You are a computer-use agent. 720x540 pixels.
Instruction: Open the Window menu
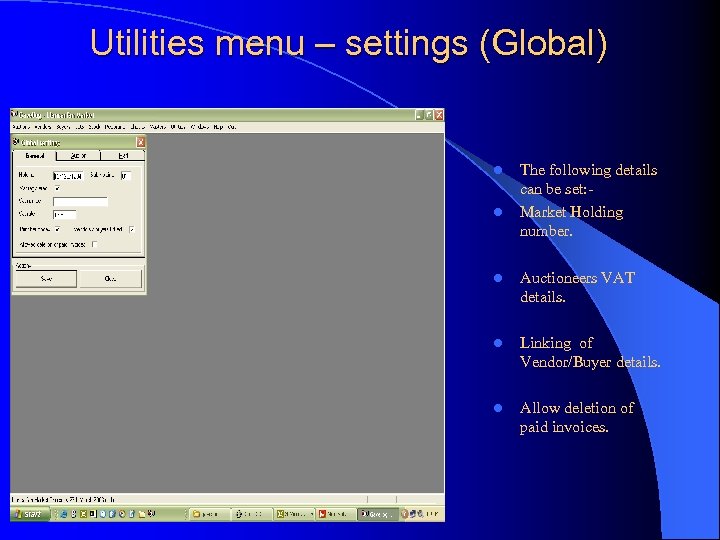point(200,127)
